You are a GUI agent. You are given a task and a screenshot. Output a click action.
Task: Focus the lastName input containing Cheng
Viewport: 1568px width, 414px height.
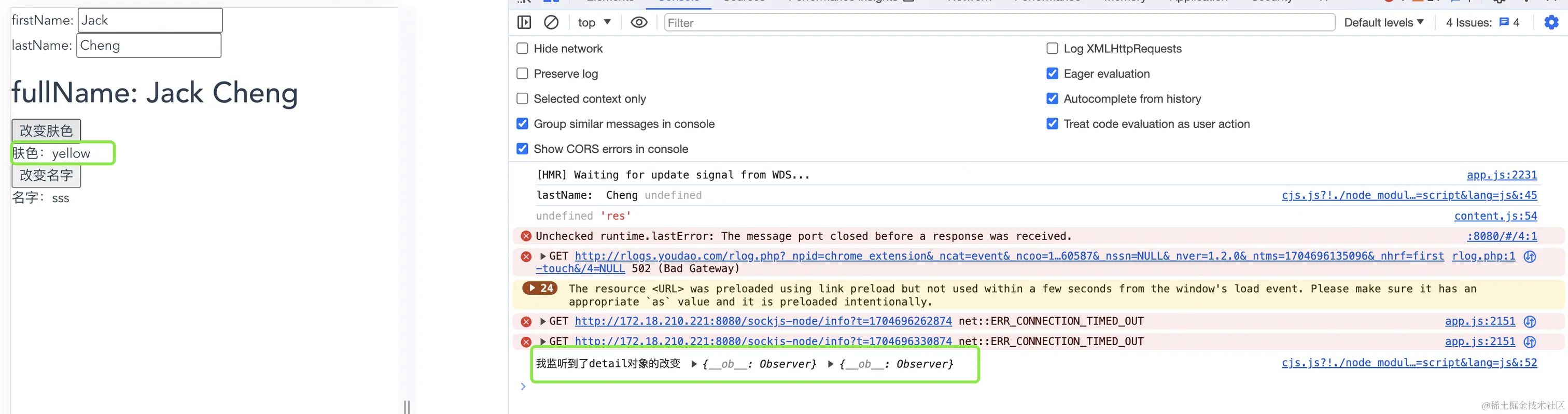click(149, 46)
